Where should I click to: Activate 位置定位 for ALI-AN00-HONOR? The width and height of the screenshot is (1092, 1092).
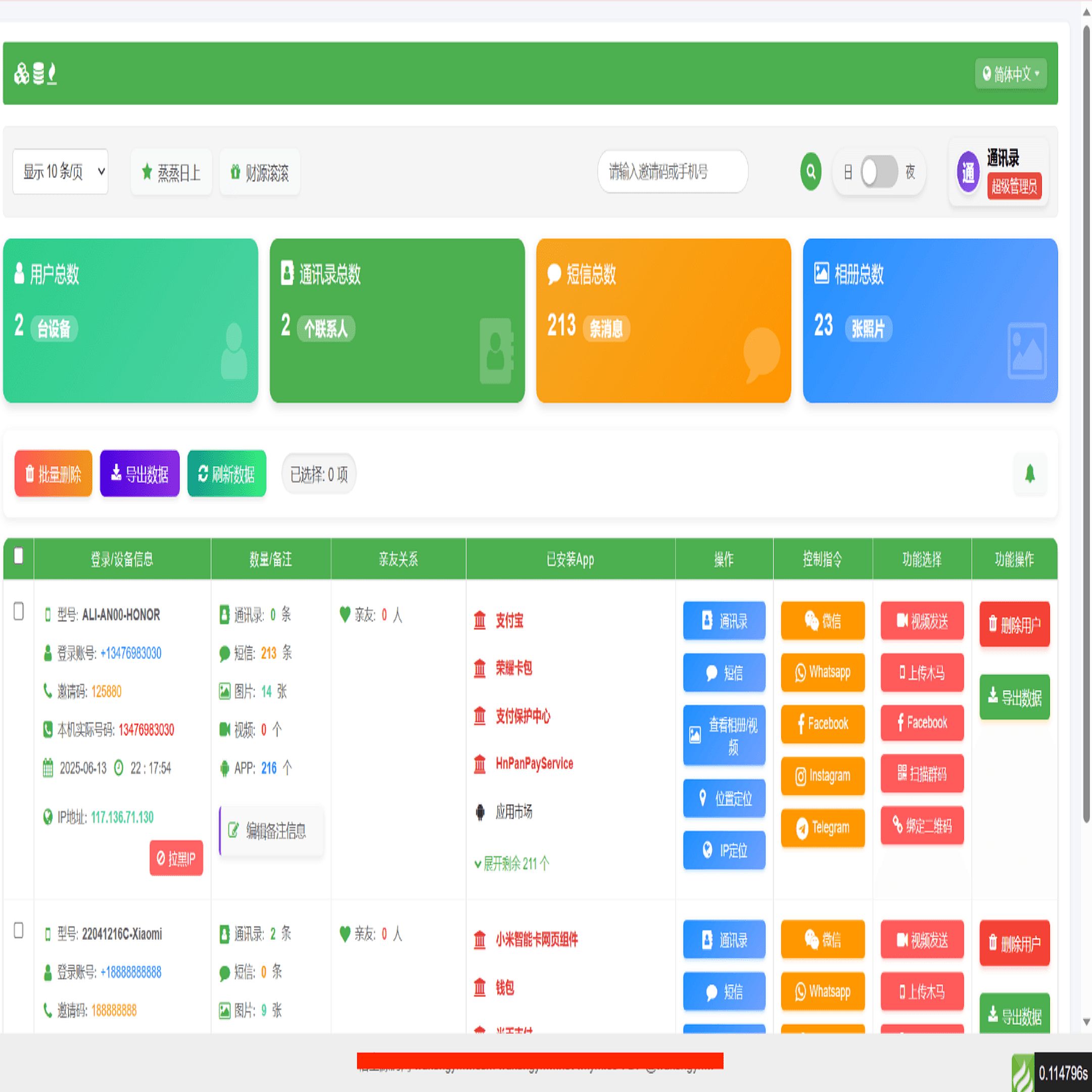tap(724, 798)
